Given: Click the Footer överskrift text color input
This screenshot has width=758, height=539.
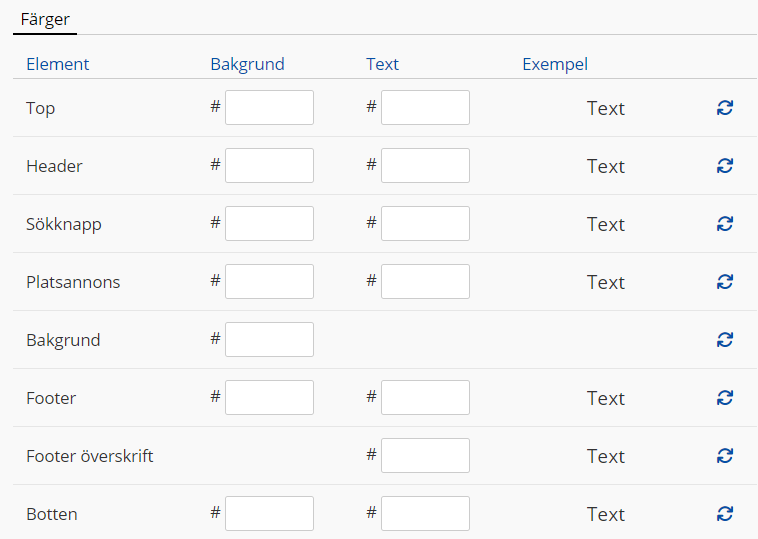Looking at the screenshot, I should tap(425, 456).
